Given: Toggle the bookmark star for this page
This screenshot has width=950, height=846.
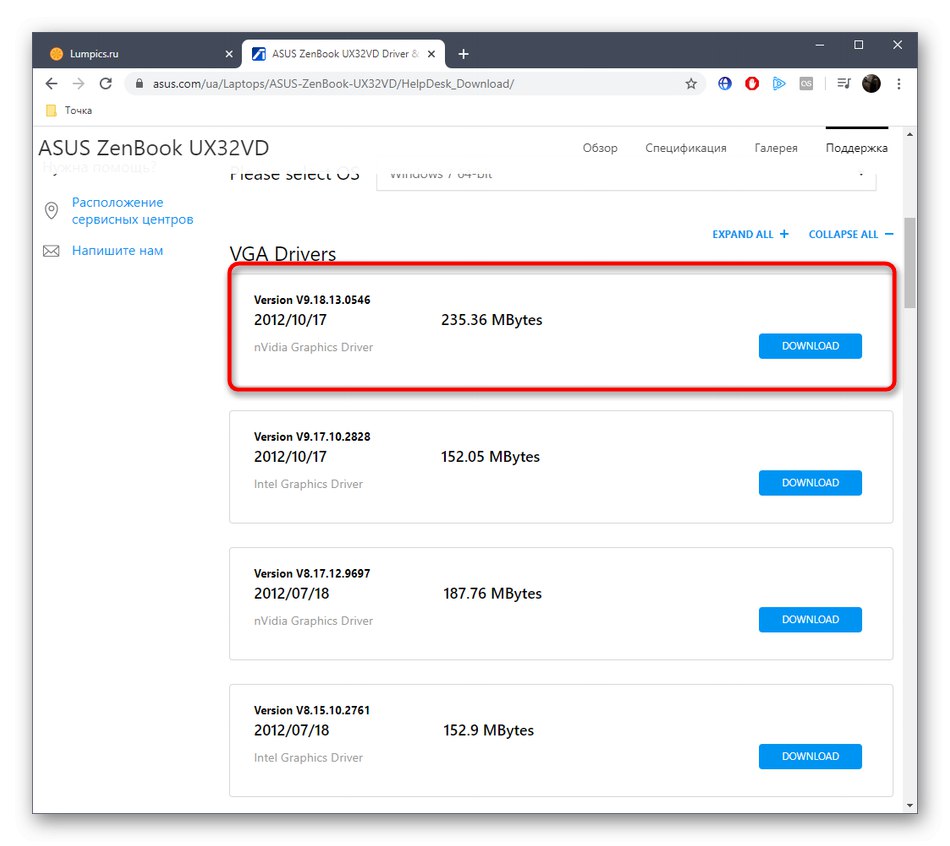Looking at the screenshot, I should point(691,83).
